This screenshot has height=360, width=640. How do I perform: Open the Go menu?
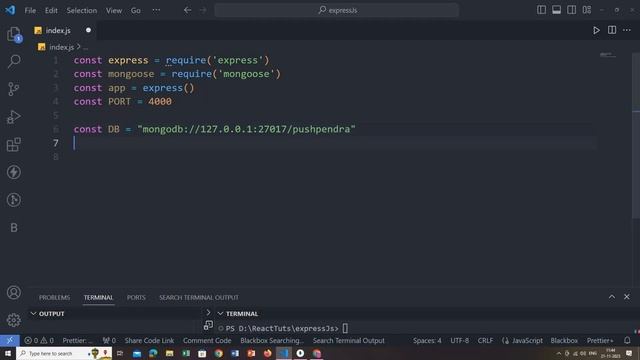click(136, 11)
